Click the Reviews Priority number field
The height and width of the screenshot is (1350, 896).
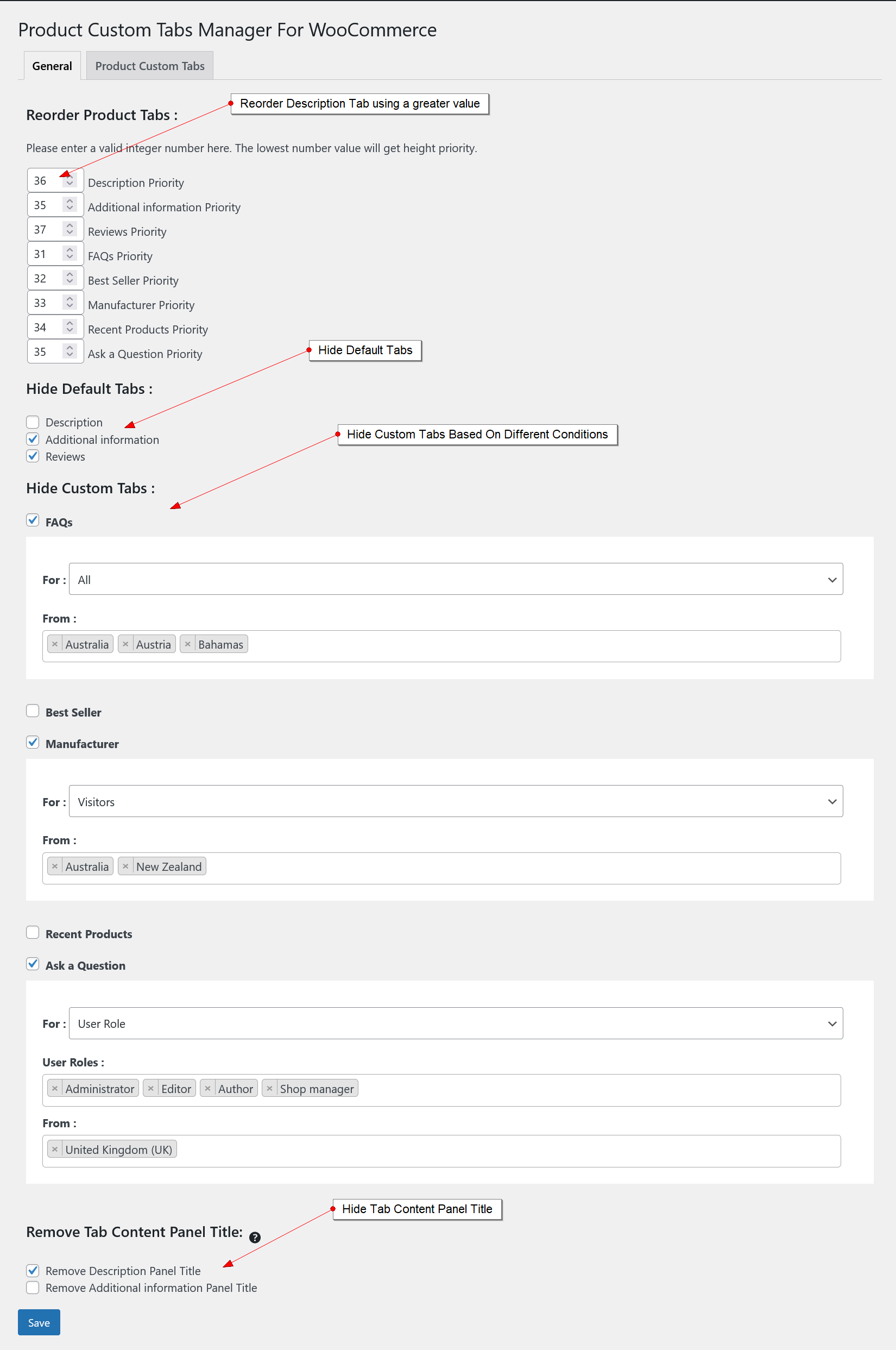(x=46, y=230)
